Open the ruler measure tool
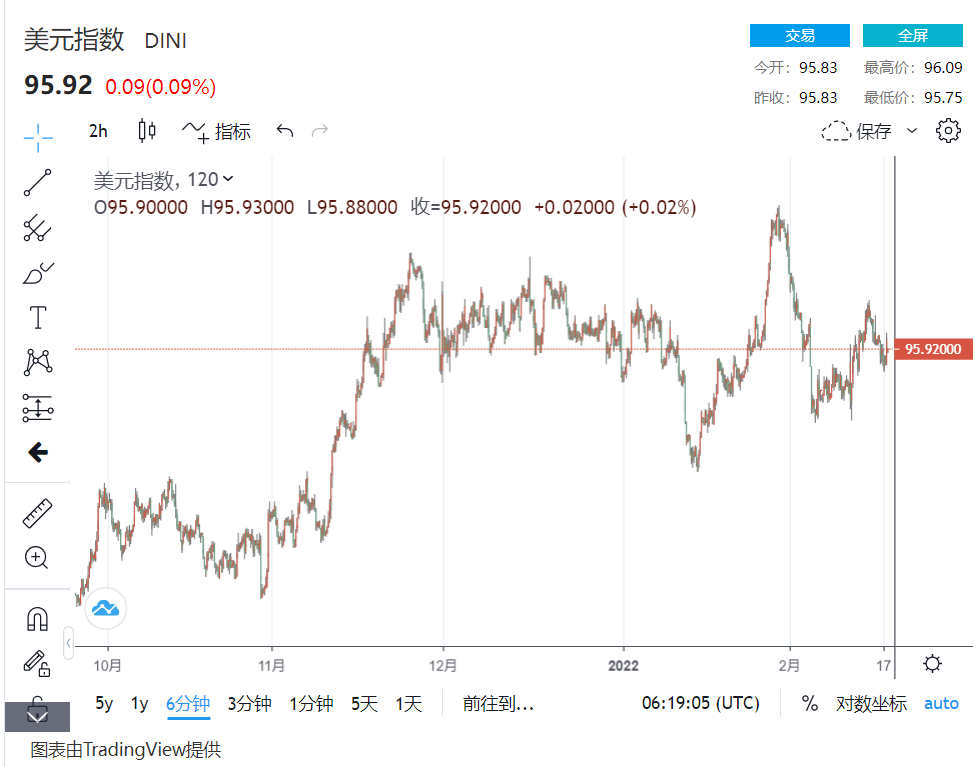Viewport: 975px width, 767px height. tap(38, 514)
